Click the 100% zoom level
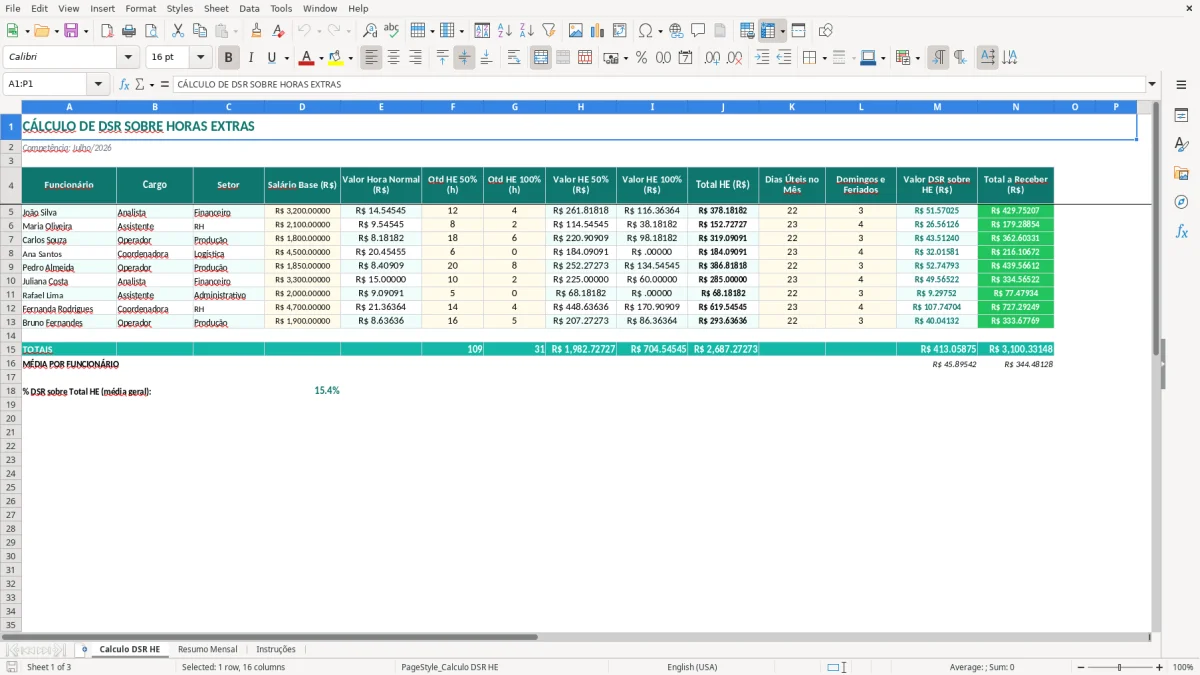Viewport: 1200px width, 675px height. (1183, 667)
